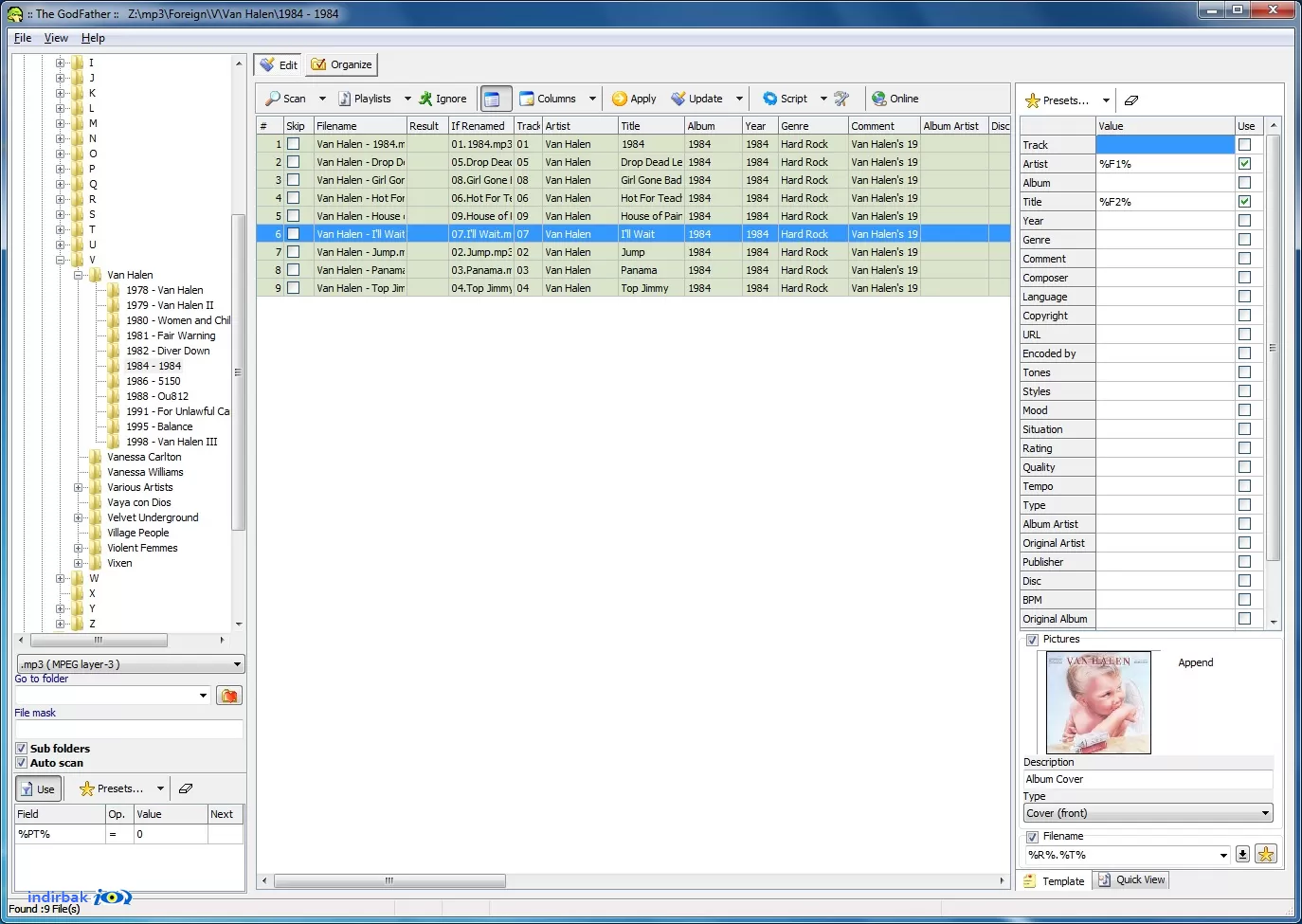Click the Van Halen album cover thumbnail
The width and height of the screenshot is (1302, 924).
(1098, 702)
